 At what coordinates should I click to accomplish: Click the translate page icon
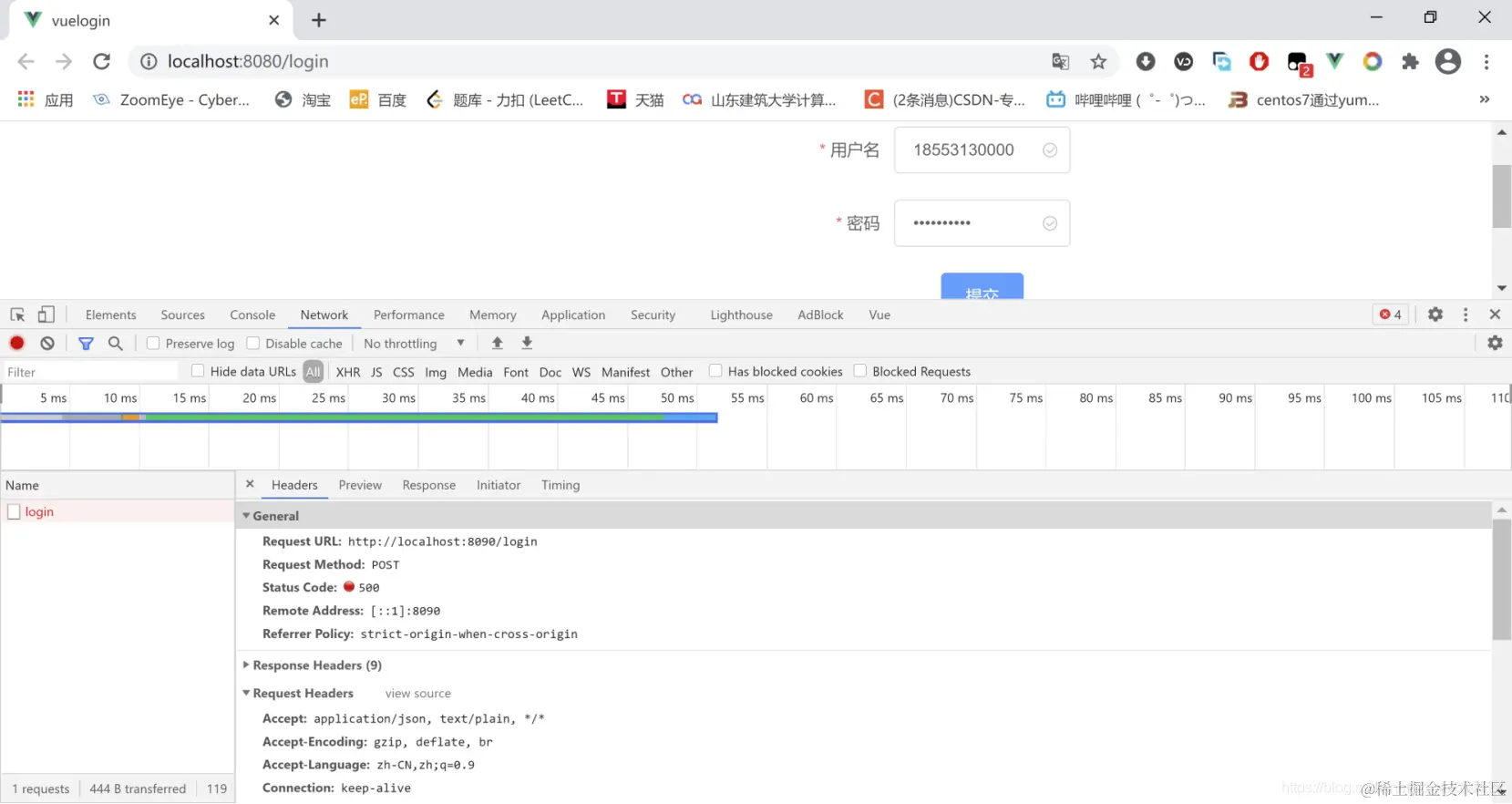(1060, 61)
